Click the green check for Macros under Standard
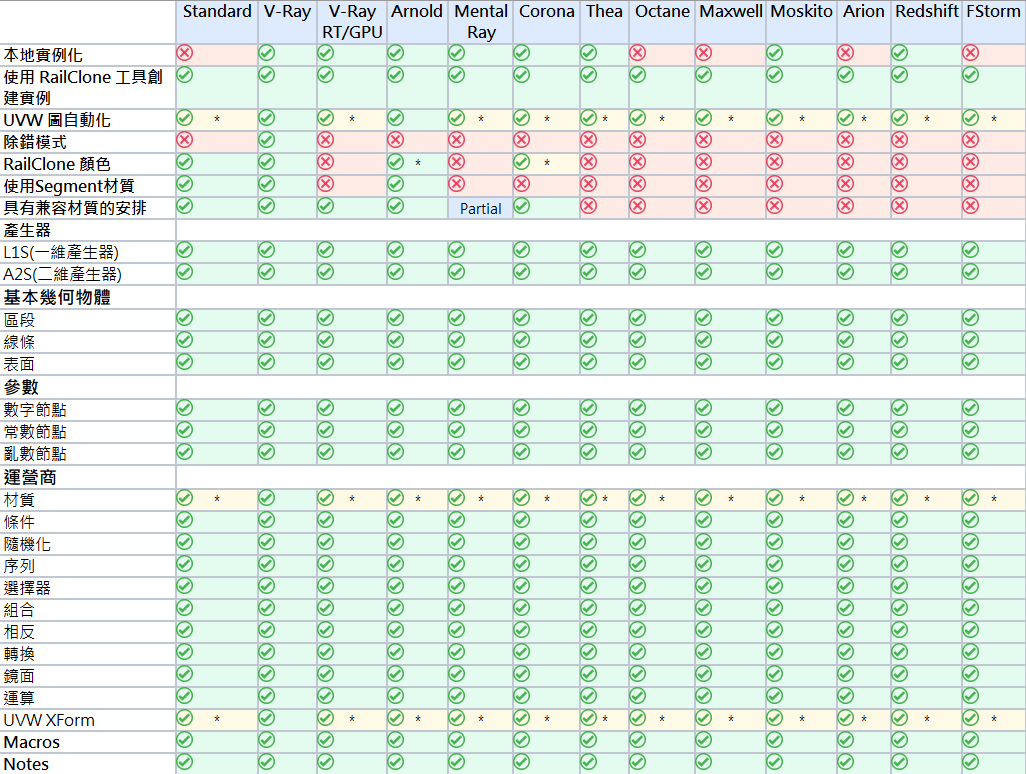The image size is (1026, 774). click(x=185, y=740)
